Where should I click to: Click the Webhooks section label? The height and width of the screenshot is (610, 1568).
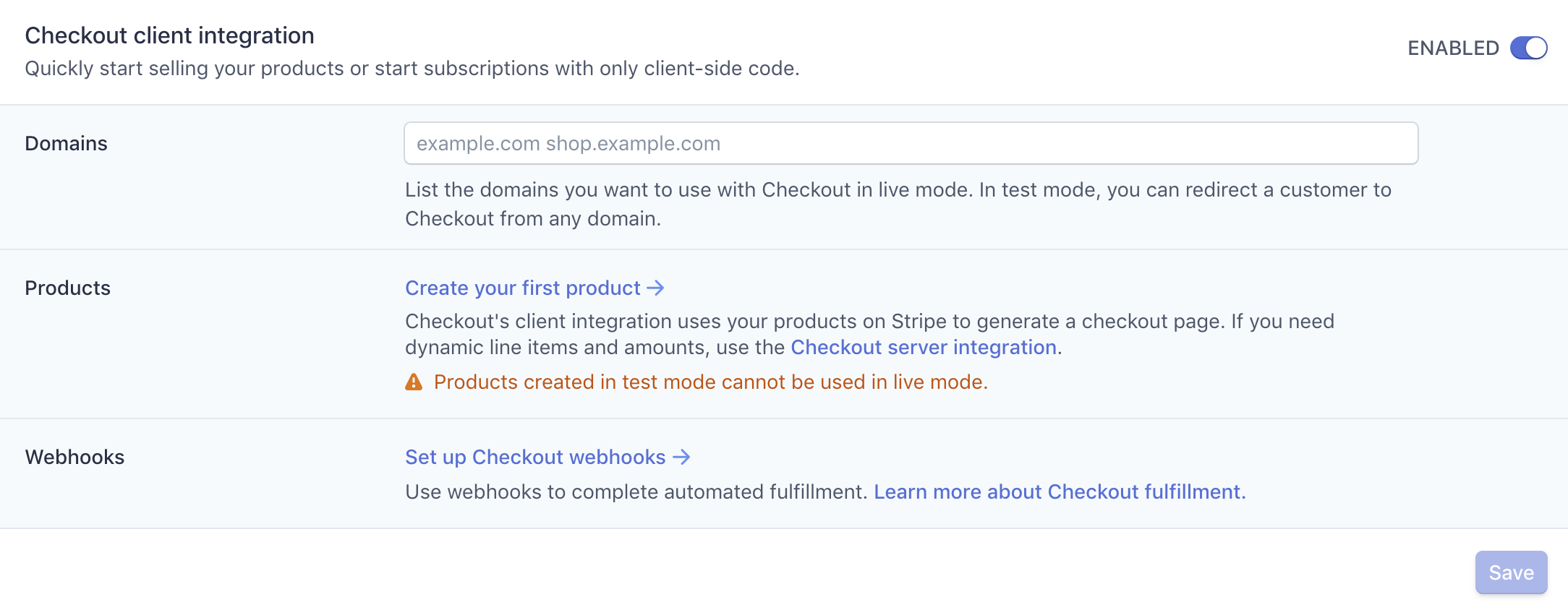(74, 457)
